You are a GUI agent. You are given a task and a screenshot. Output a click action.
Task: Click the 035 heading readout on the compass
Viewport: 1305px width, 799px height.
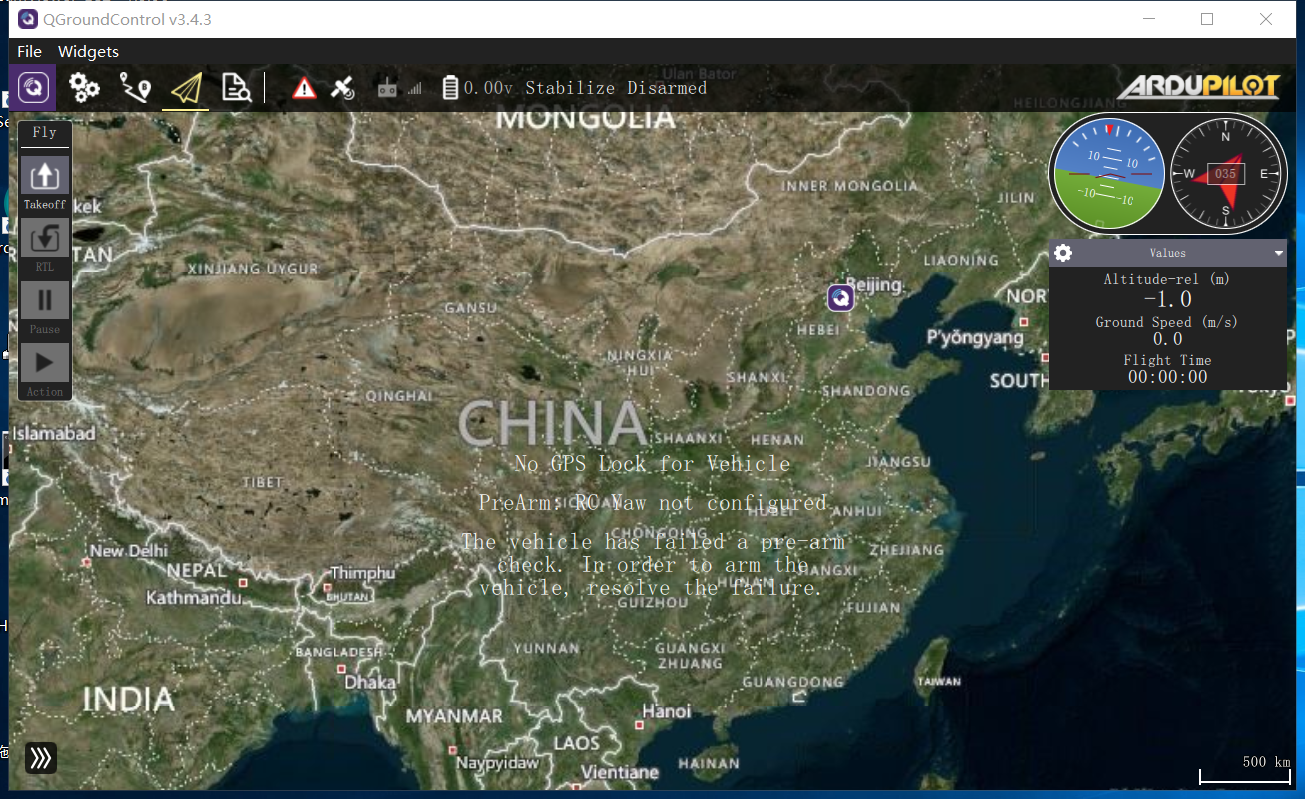(1225, 174)
